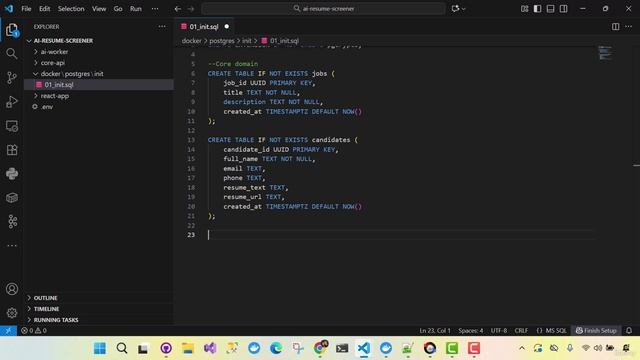Show more menu items ellipsis in menu bar
The height and width of the screenshot is (360, 640).
click(155, 9)
